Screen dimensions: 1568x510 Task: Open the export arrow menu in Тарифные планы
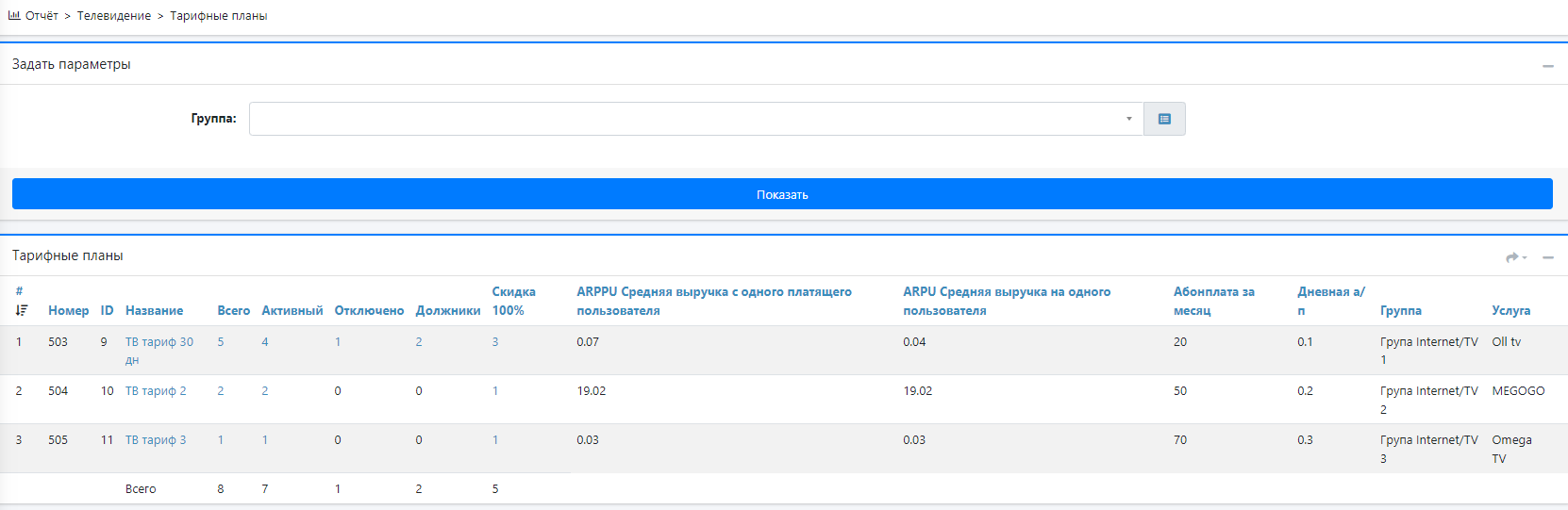1515,257
